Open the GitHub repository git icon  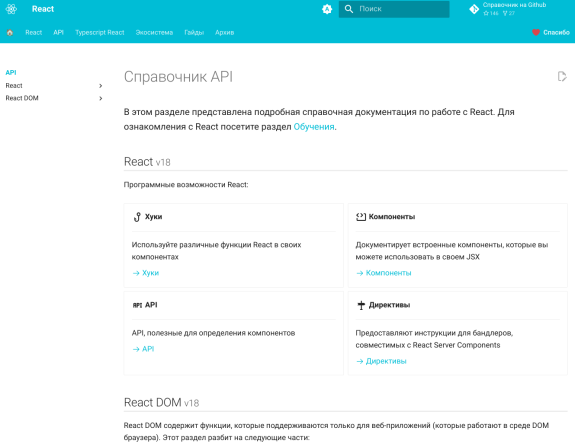(x=474, y=9)
